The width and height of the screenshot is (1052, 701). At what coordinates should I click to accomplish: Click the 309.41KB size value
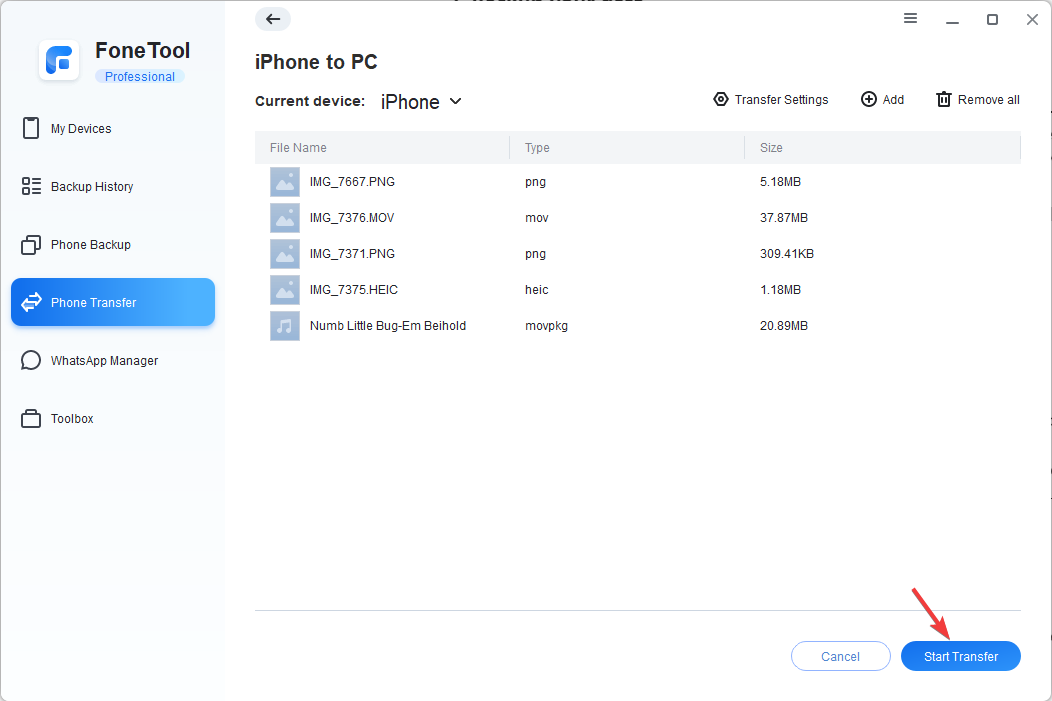(x=787, y=254)
